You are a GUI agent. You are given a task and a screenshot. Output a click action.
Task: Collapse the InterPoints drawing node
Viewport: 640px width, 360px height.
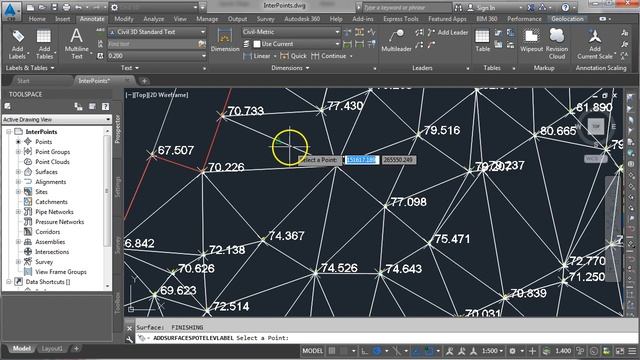[8, 132]
